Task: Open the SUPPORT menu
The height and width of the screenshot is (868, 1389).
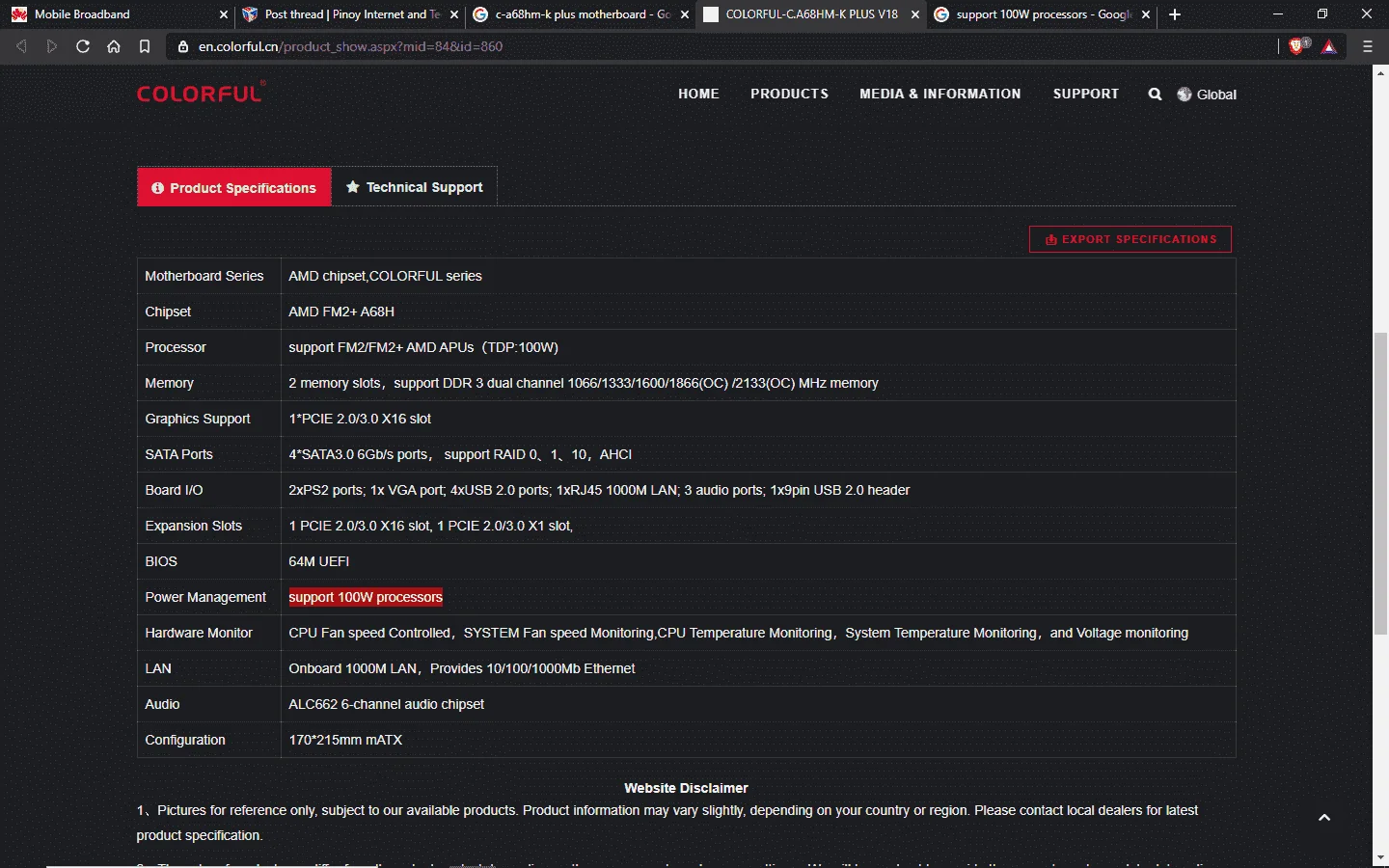Action: (x=1086, y=94)
